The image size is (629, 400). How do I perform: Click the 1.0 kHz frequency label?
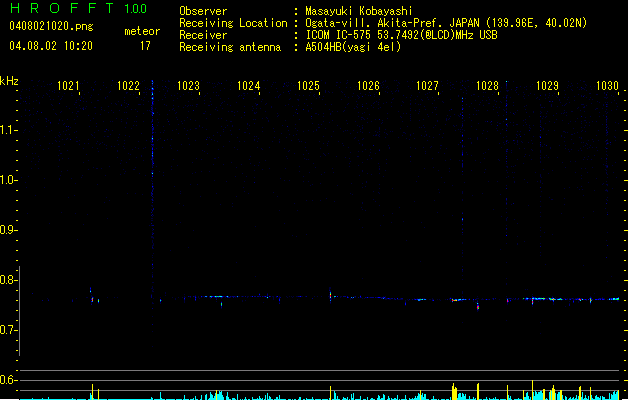tap(8, 180)
